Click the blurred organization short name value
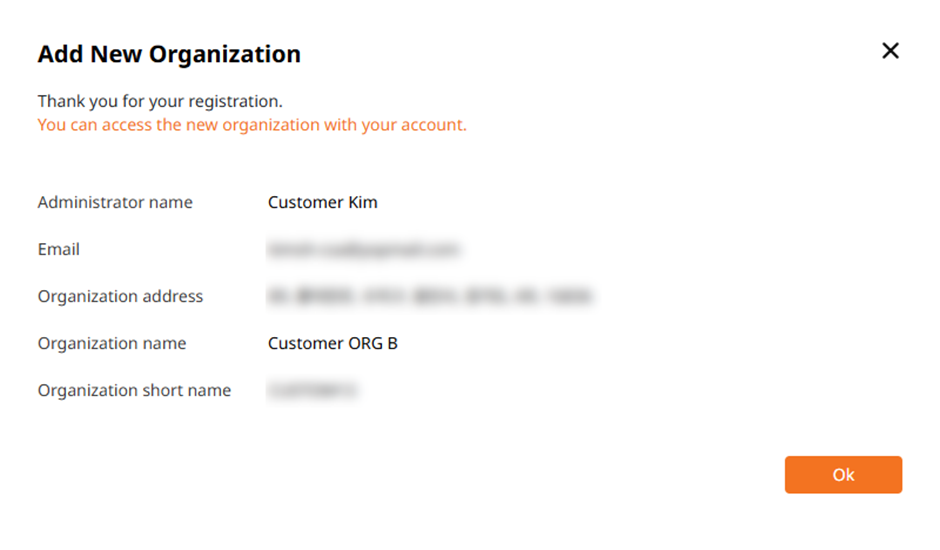The image size is (940, 550). coord(312,390)
